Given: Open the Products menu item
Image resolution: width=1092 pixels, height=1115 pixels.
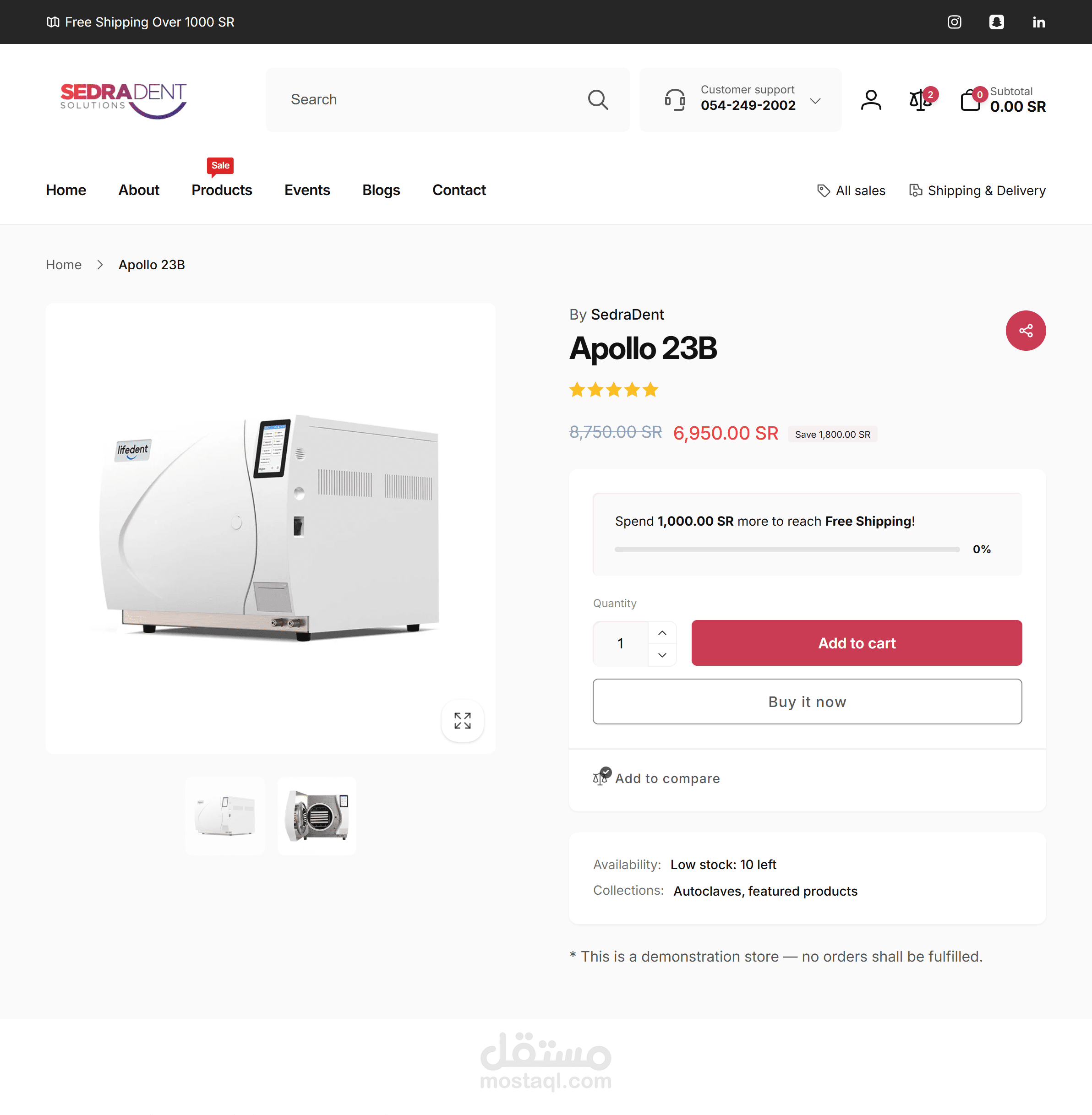Looking at the screenshot, I should [x=222, y=190].
